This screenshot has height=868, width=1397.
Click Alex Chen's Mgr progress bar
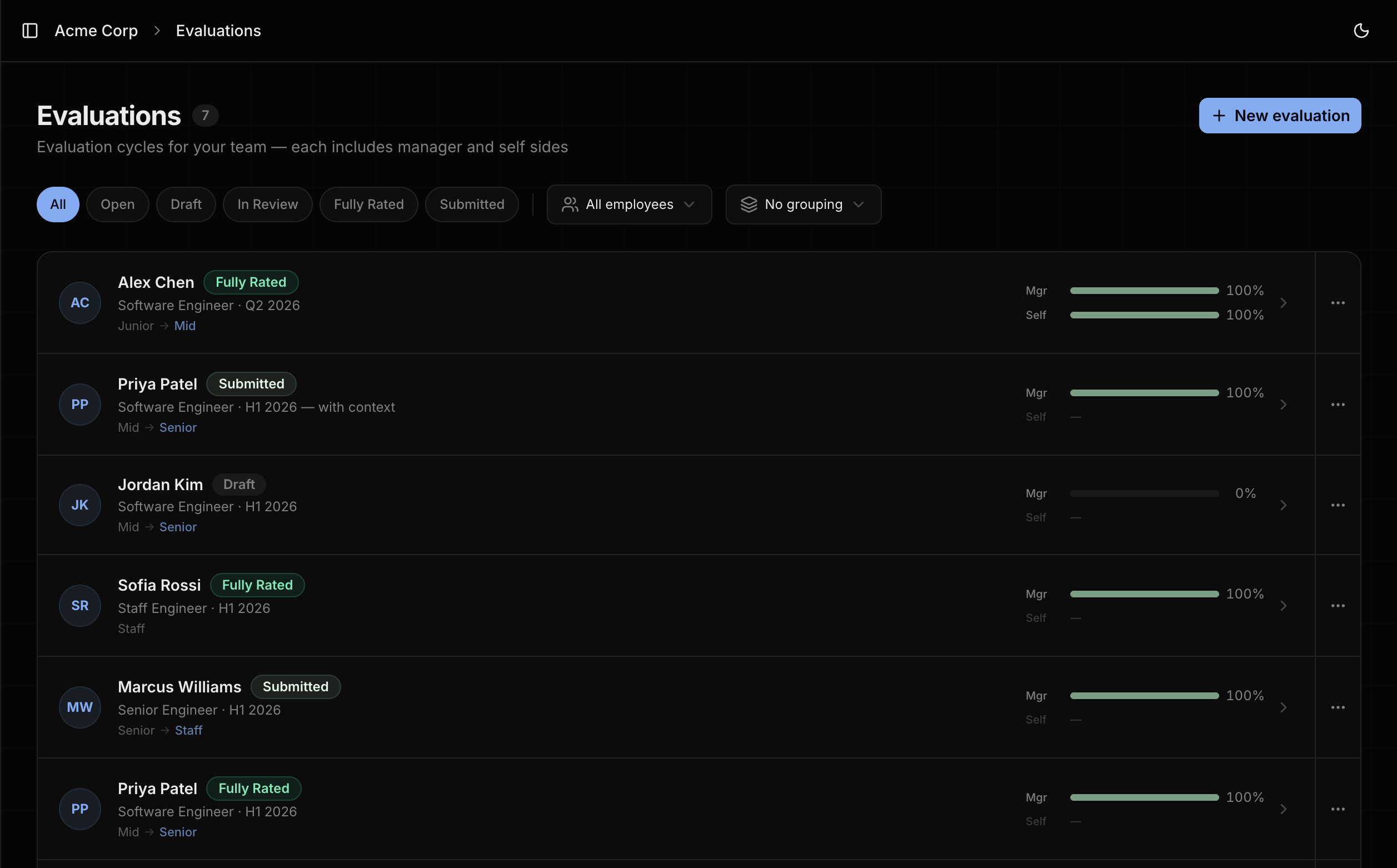(1144, 291)
